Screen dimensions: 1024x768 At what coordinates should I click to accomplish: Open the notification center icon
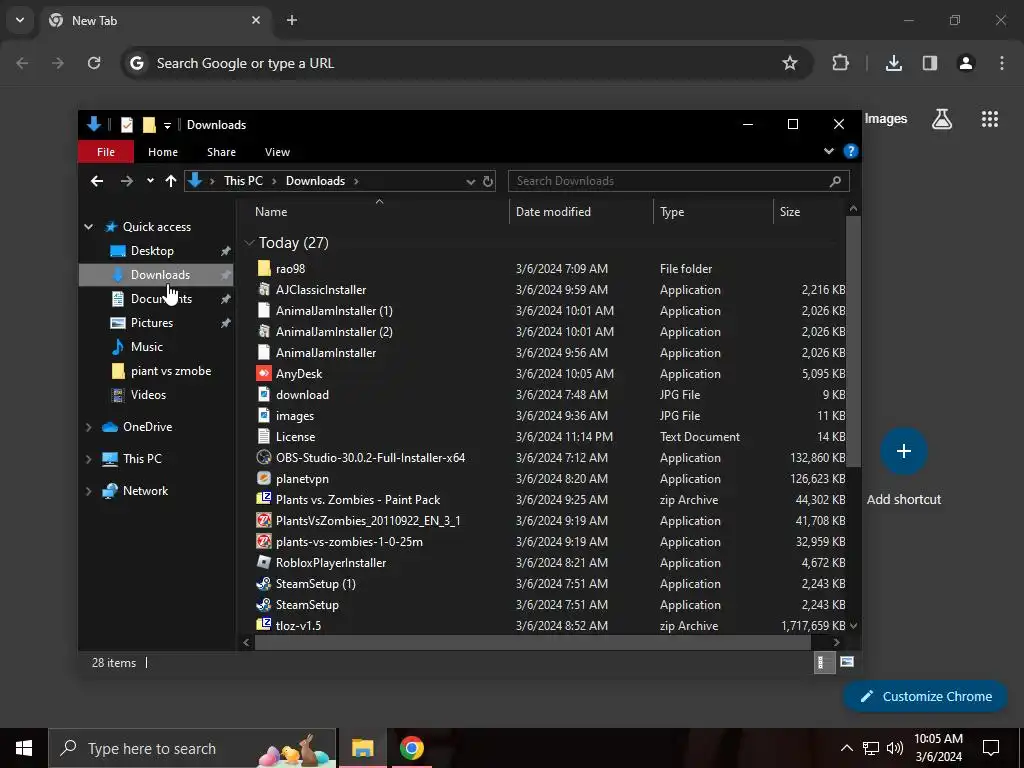(991, 748)
